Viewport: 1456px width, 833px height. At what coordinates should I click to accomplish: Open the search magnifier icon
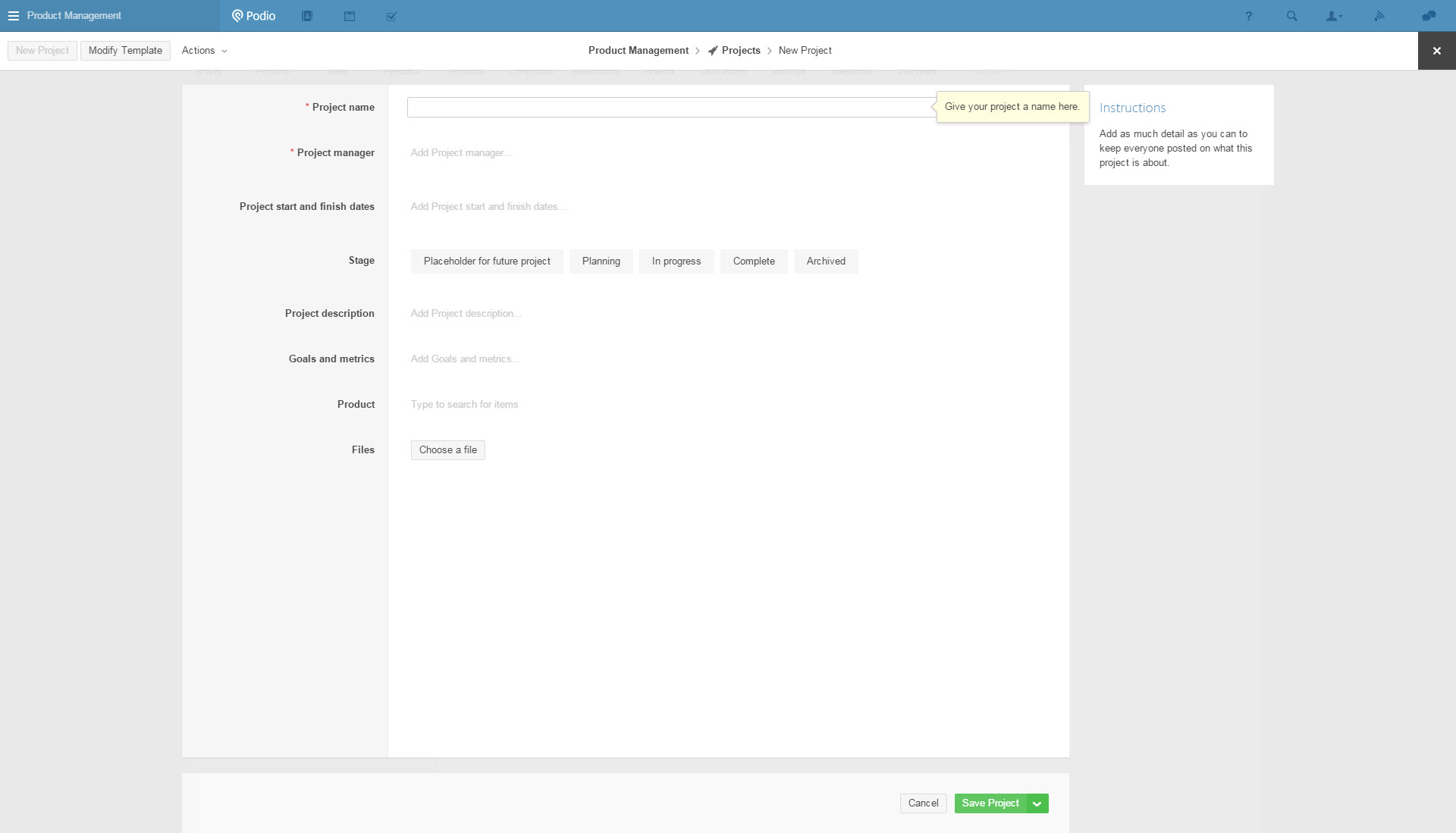tap(1291, 16)
